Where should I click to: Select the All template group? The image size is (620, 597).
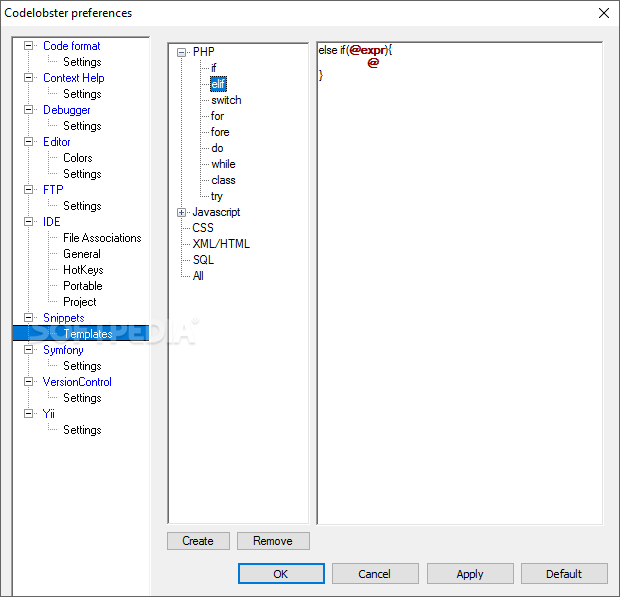click(x=198, y=276)
